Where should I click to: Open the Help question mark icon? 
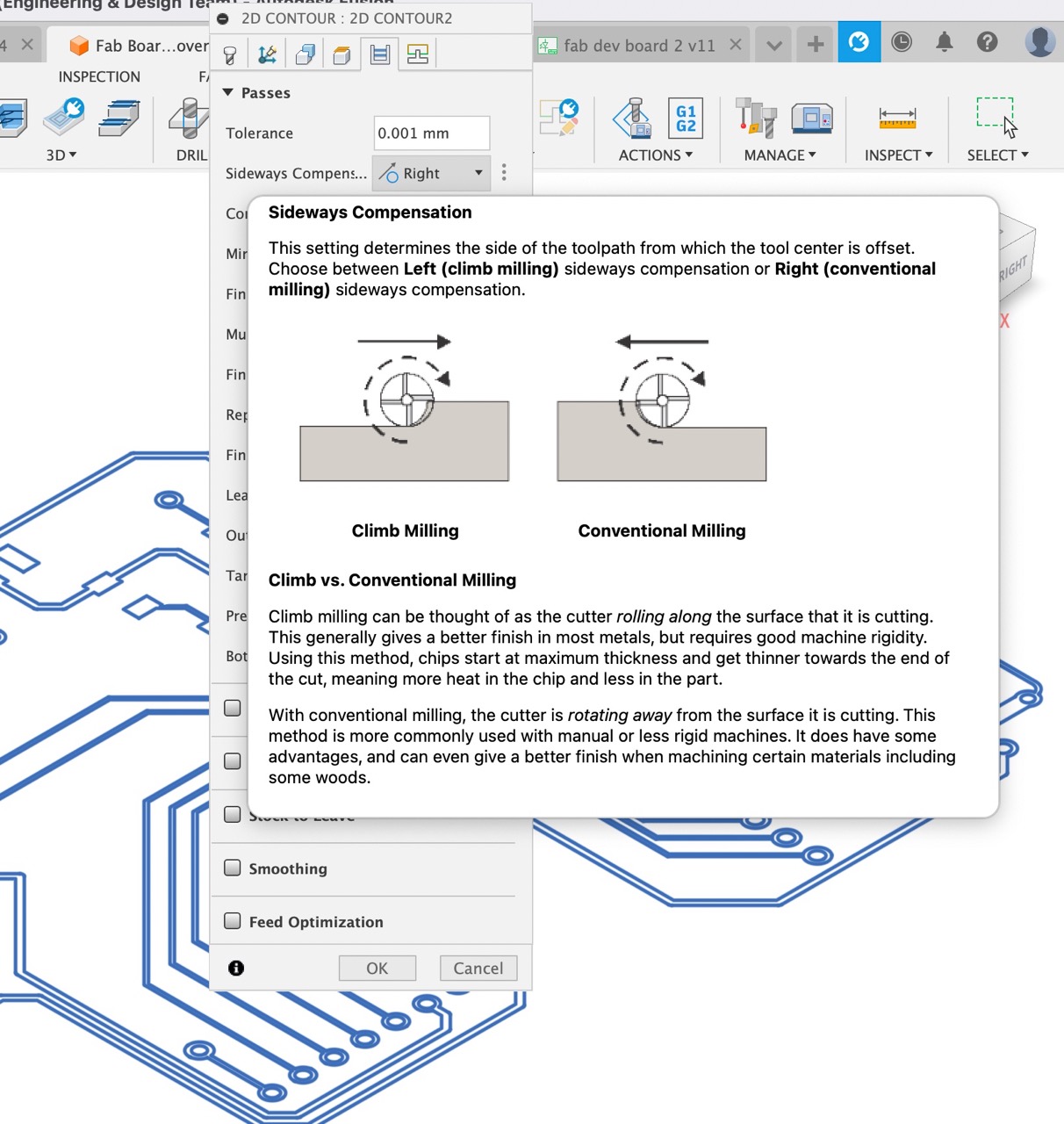coord(988,42)
